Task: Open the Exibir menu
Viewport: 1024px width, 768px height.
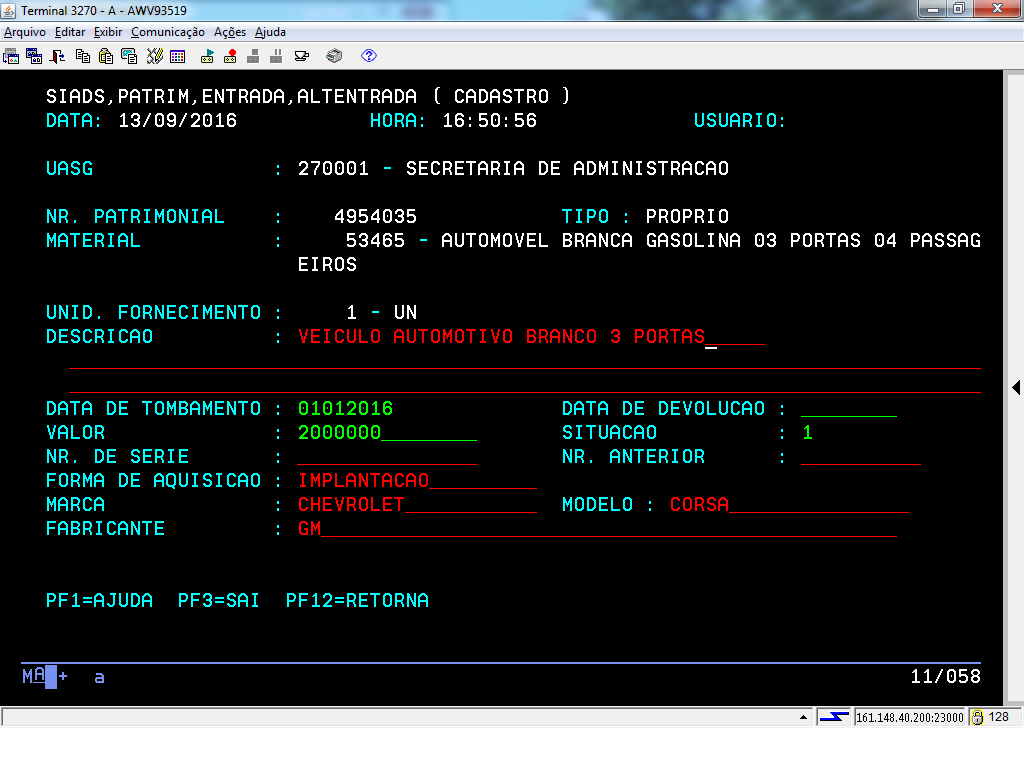Action: 108,32
